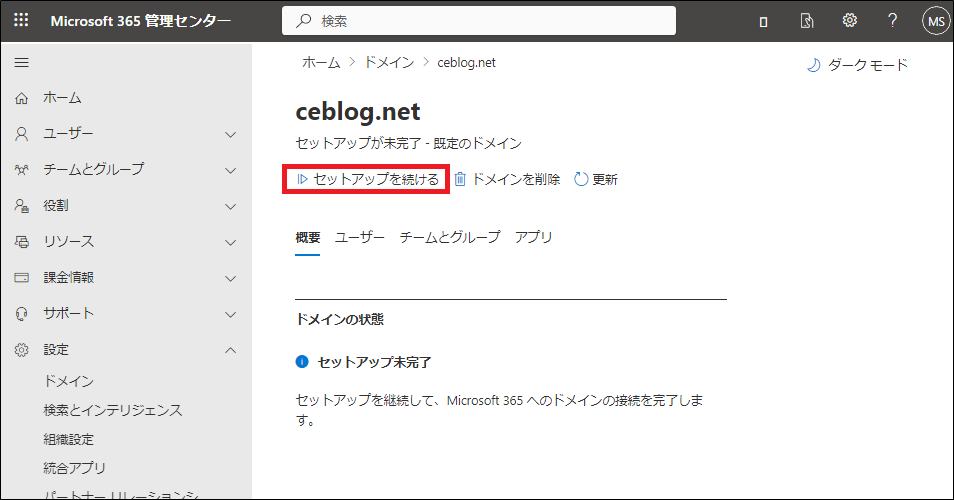
Task: Switch to the チームとグループ tab
Action: point(450,237)
